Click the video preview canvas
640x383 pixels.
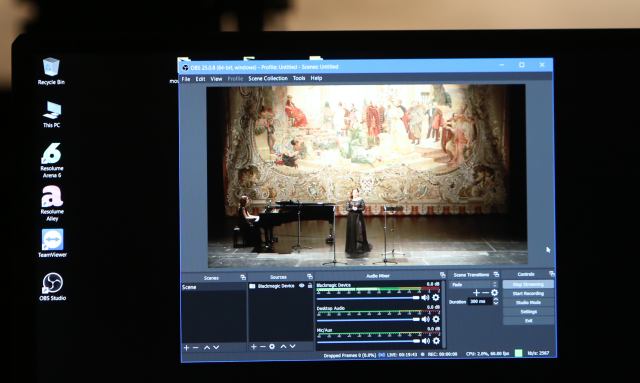(x=366, y=176)
